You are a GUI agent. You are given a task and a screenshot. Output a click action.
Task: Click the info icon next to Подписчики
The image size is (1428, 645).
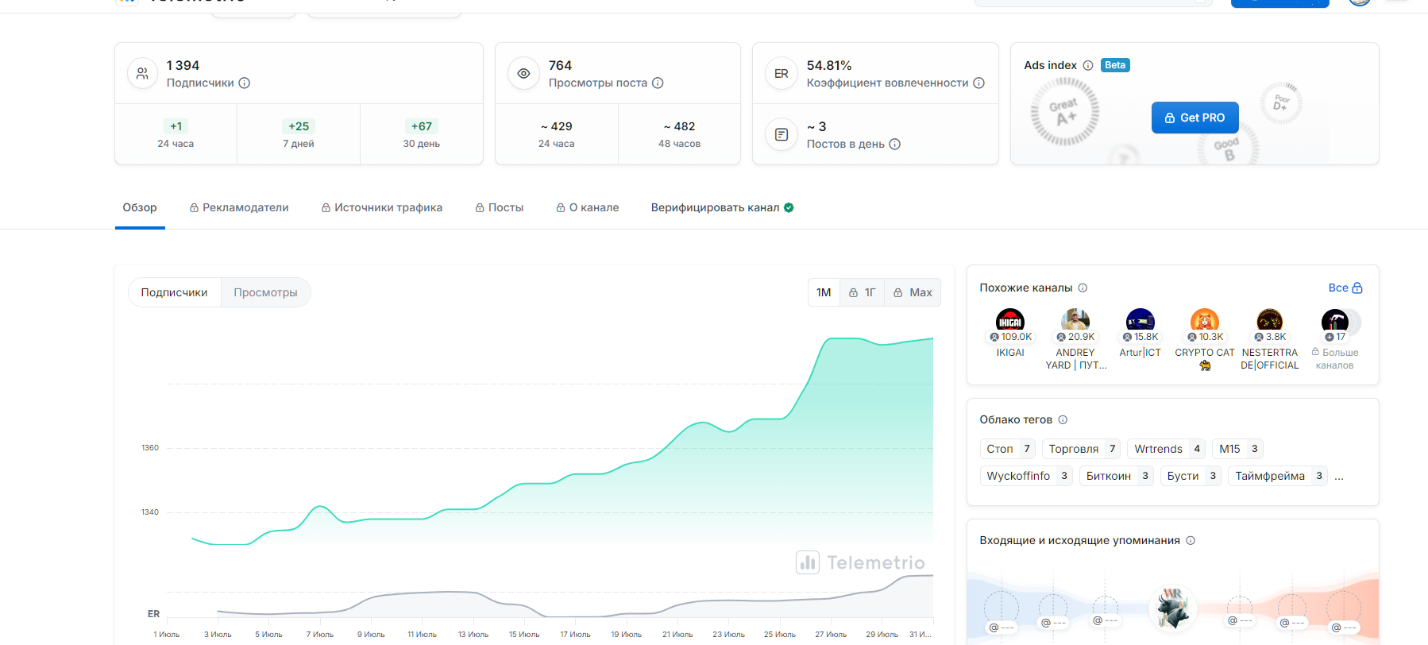(245, 83)
